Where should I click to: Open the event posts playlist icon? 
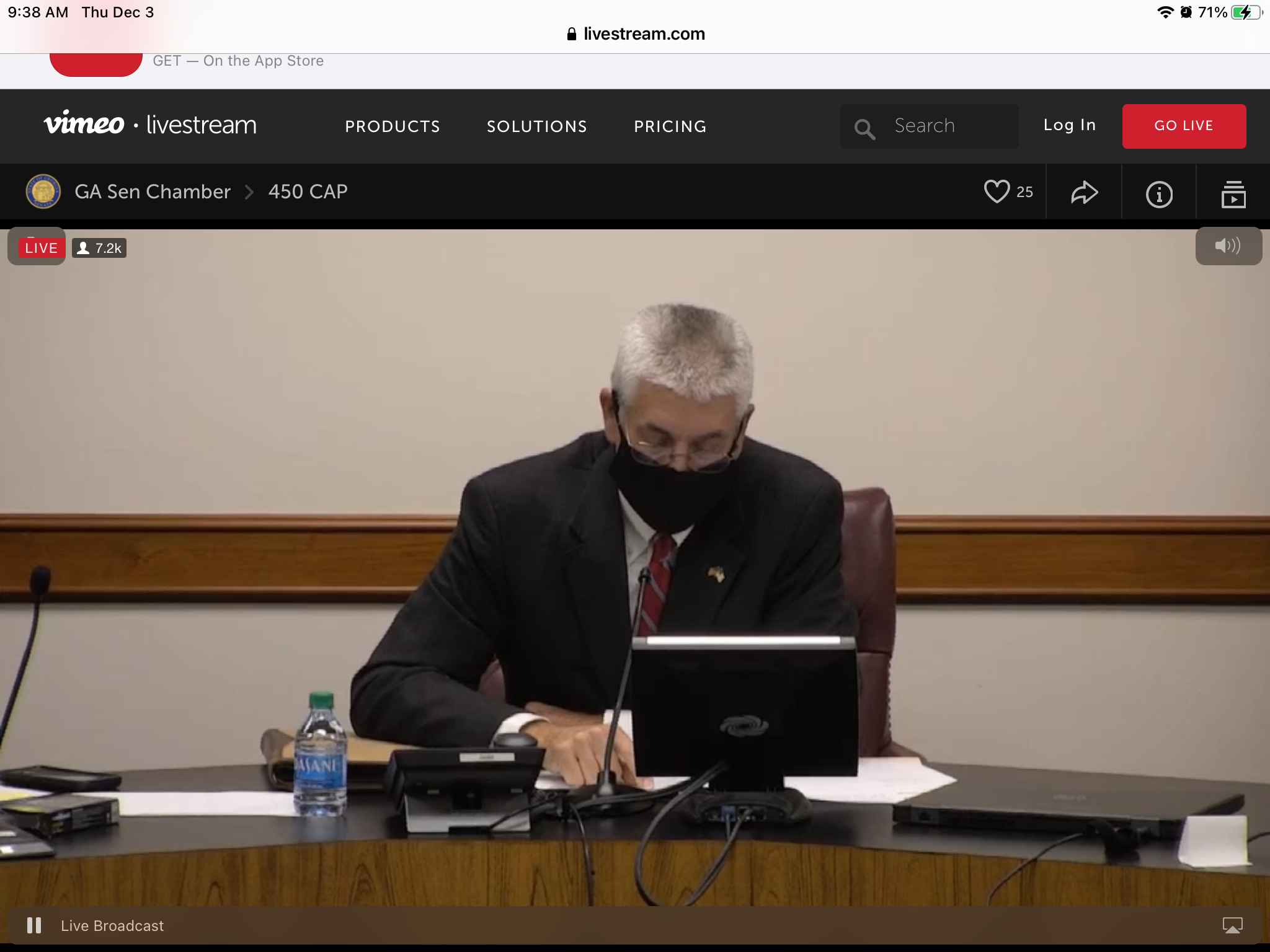[1233, 194]
